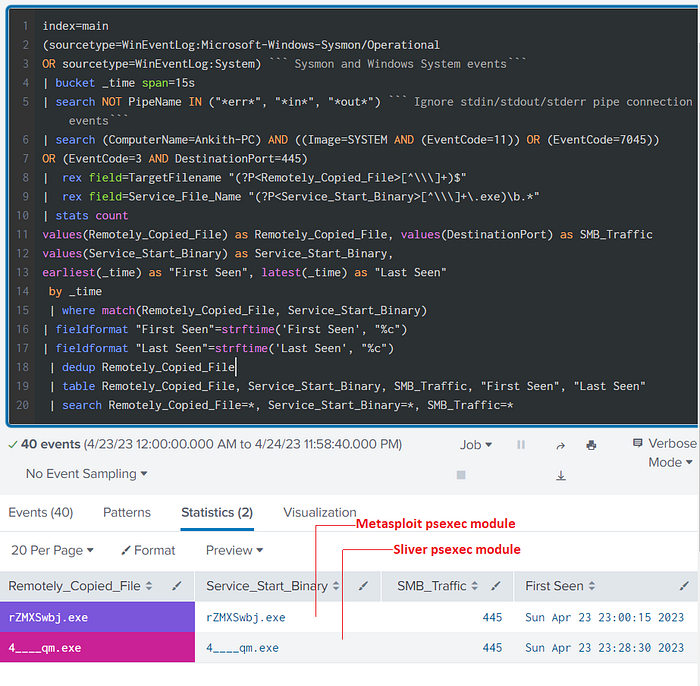The width and height of the screenshot is (700, 686).
Task: Switch to Events (40) tab
Action: [41, 512]
